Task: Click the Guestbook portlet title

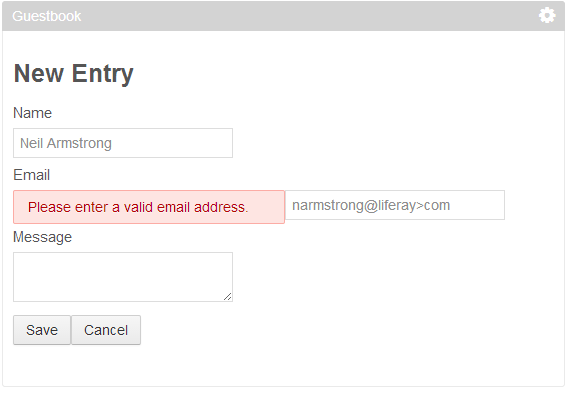Action: (x=46, y=16)
